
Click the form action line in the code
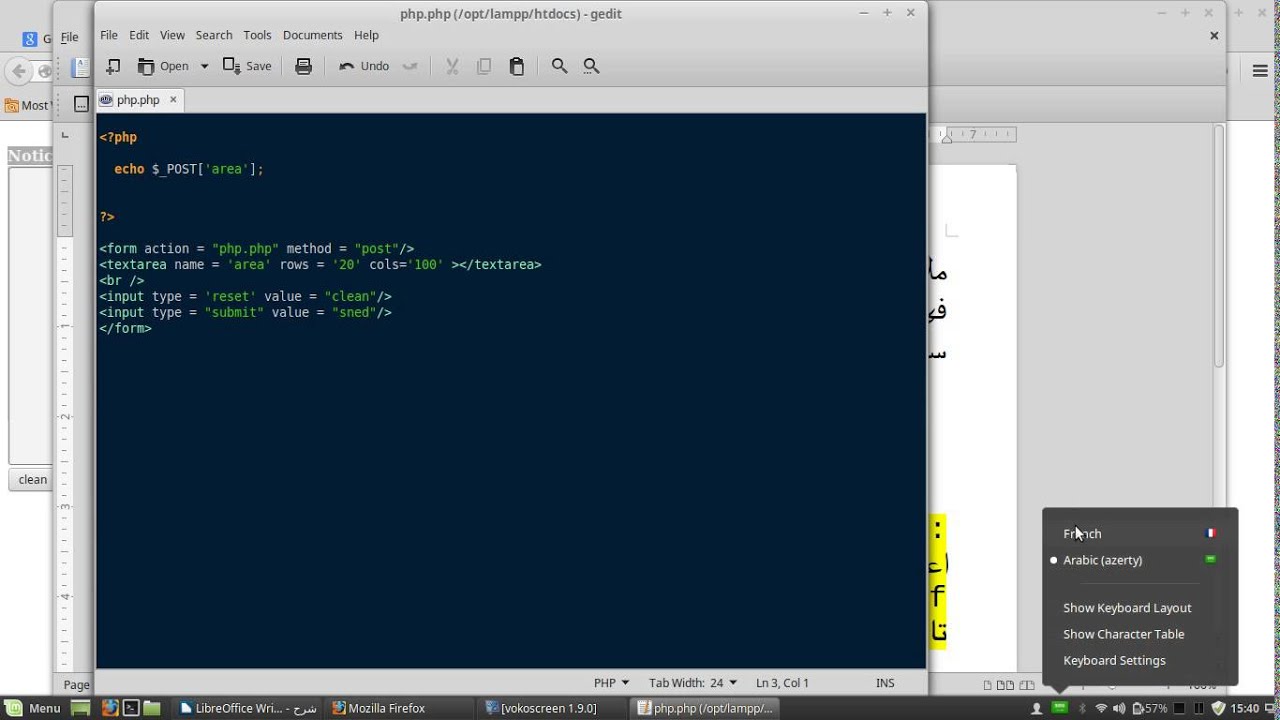coord(256,249)
